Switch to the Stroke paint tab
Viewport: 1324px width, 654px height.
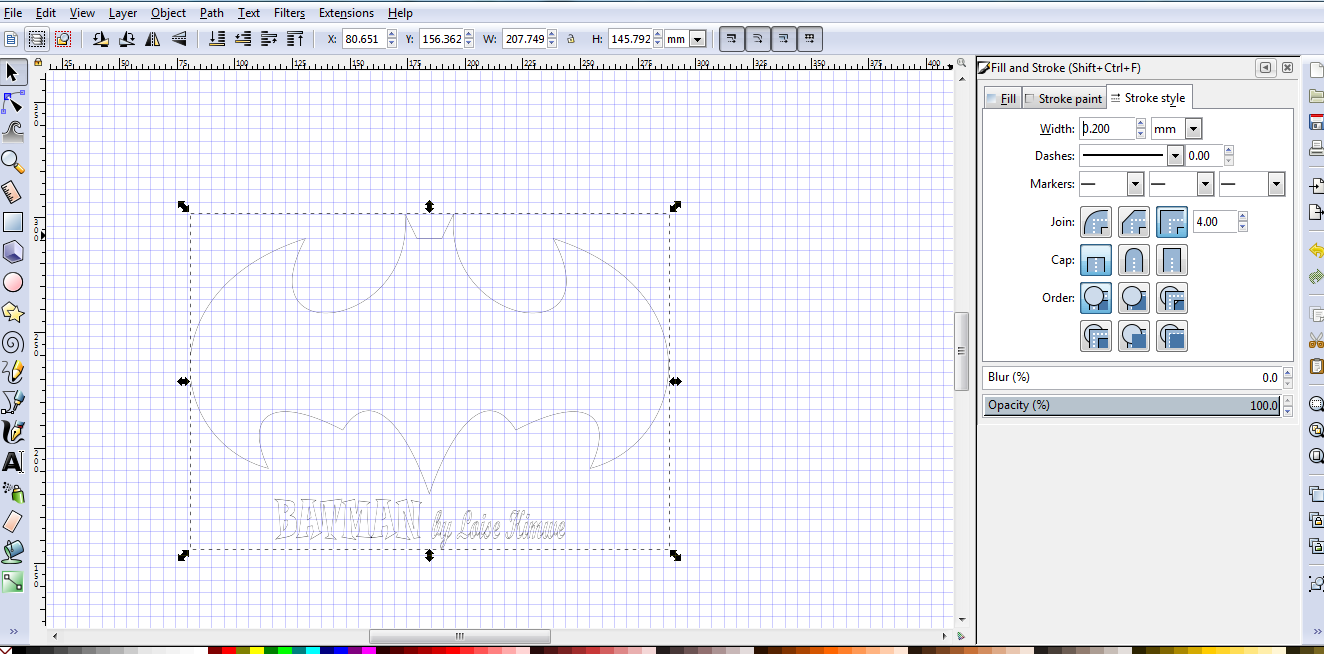click(1063, 98)
